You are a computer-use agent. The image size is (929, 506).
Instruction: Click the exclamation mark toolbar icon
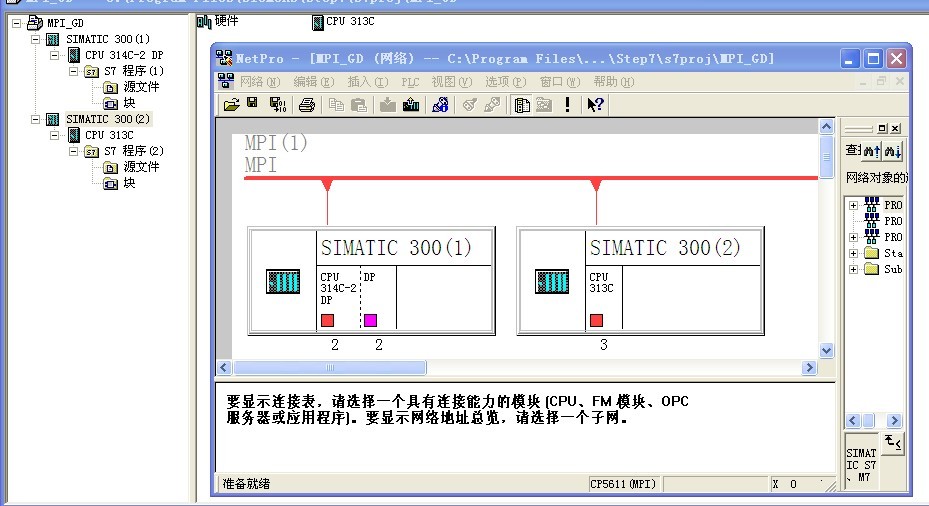(568, 105)
